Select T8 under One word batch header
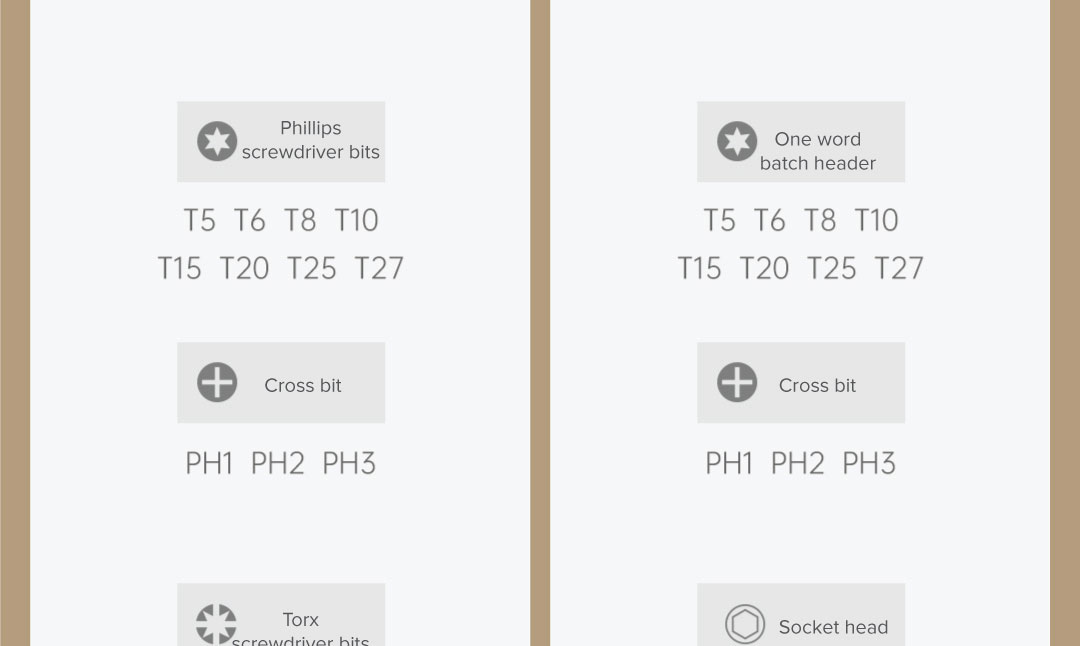This screenshot has height=646, width=1080. [820, 220]
